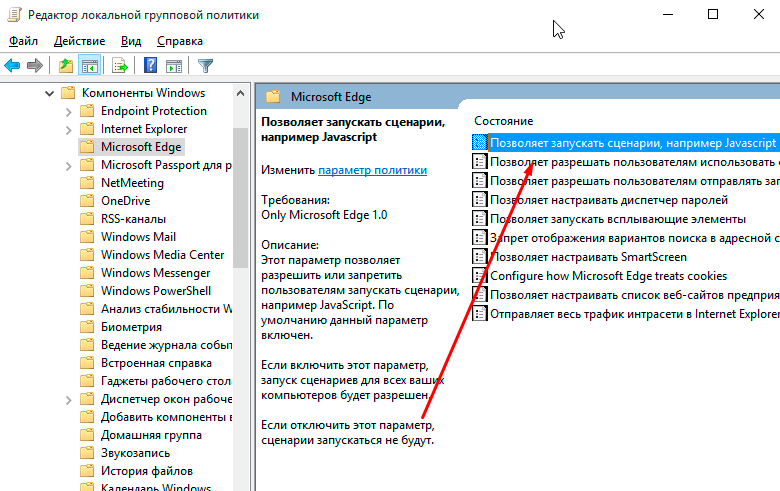The image size is (780, 491).
Task: Open the Справка menu
Action: (180, 41)
